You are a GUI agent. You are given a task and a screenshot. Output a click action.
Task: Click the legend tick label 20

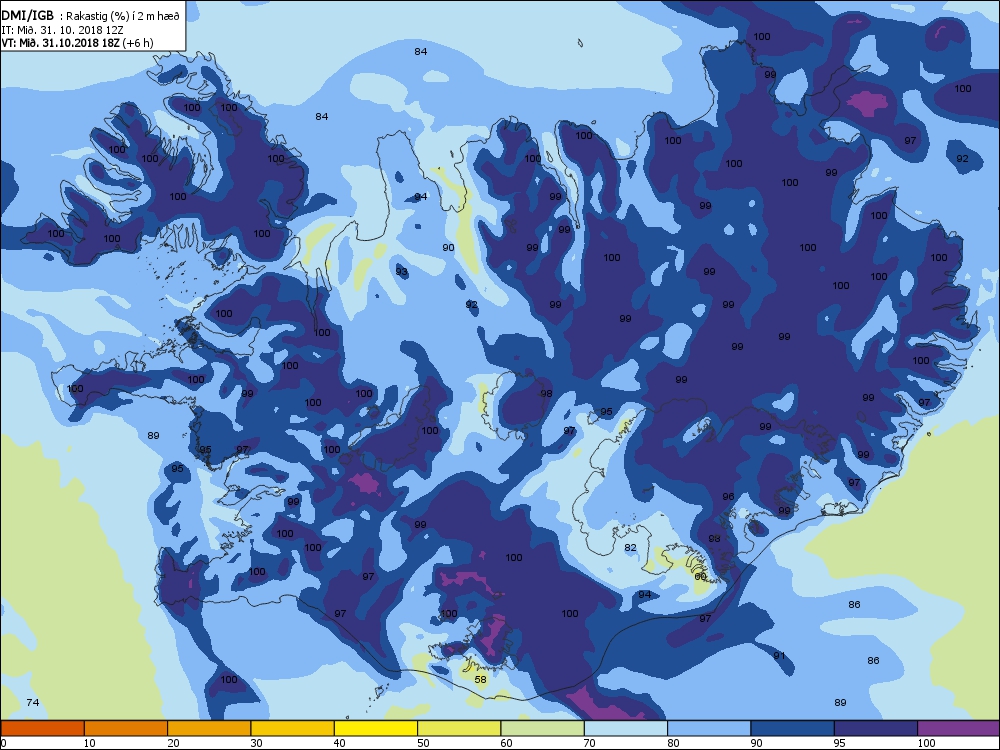tap(172, 743)
